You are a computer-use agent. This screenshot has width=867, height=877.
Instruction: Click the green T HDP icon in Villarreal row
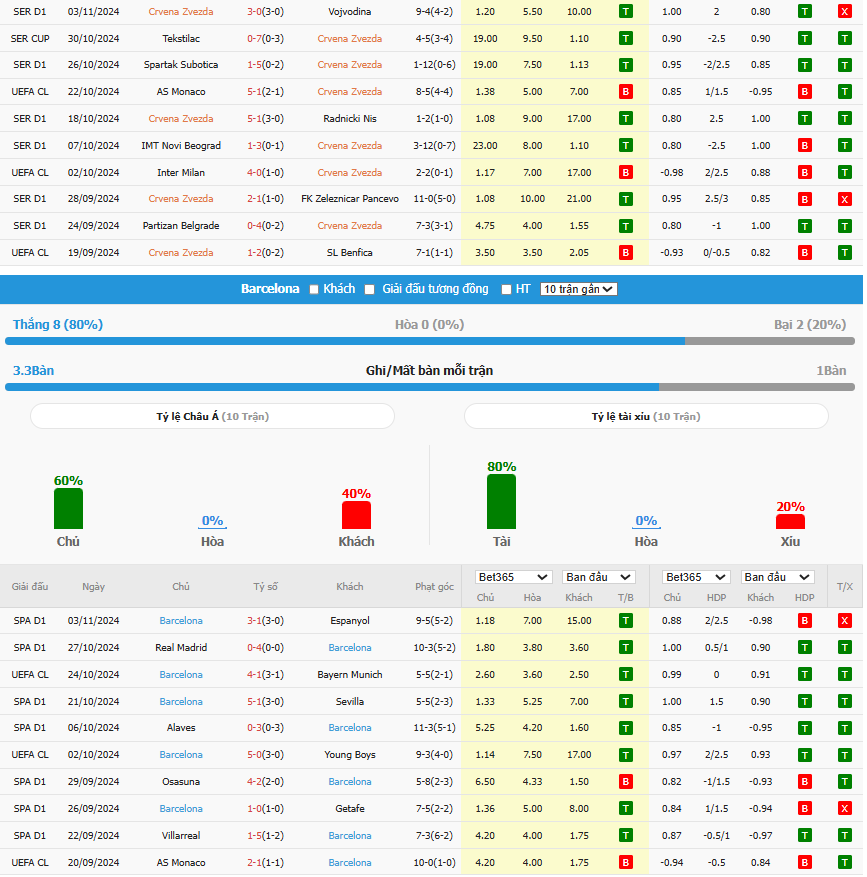[x=804, y=836]
